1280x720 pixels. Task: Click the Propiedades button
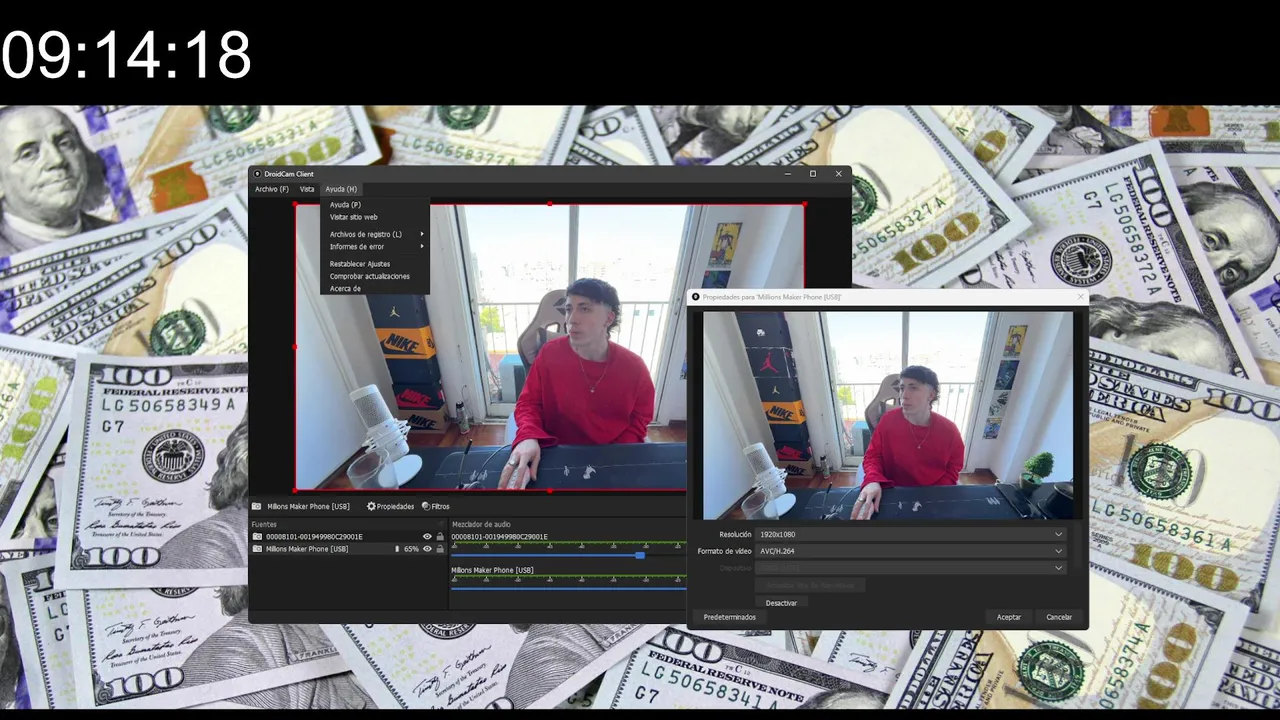pos(390,506)
